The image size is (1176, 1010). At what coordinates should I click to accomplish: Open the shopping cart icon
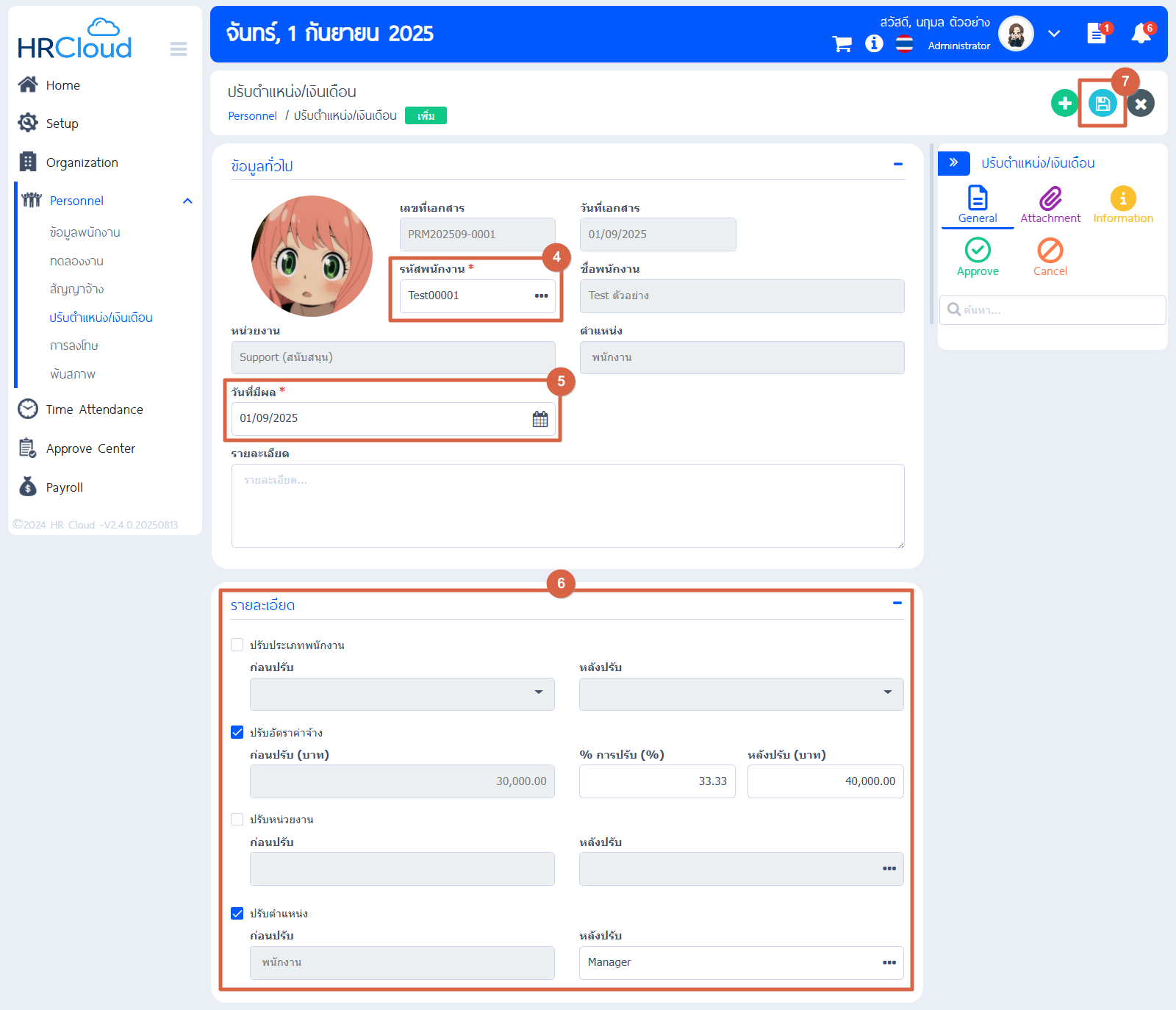coord(842,44)
